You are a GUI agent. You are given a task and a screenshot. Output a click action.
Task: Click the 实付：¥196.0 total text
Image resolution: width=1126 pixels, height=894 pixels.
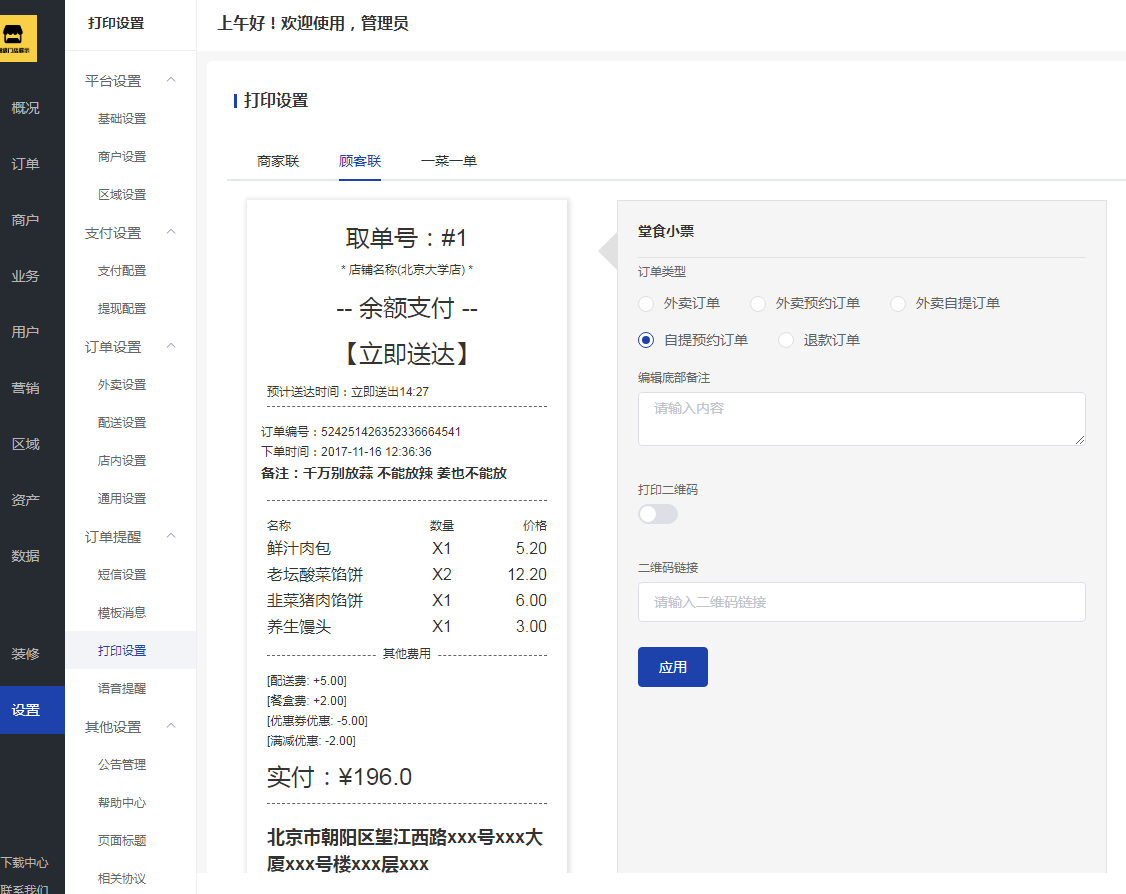pyautogui.click(x=339, y=777)
